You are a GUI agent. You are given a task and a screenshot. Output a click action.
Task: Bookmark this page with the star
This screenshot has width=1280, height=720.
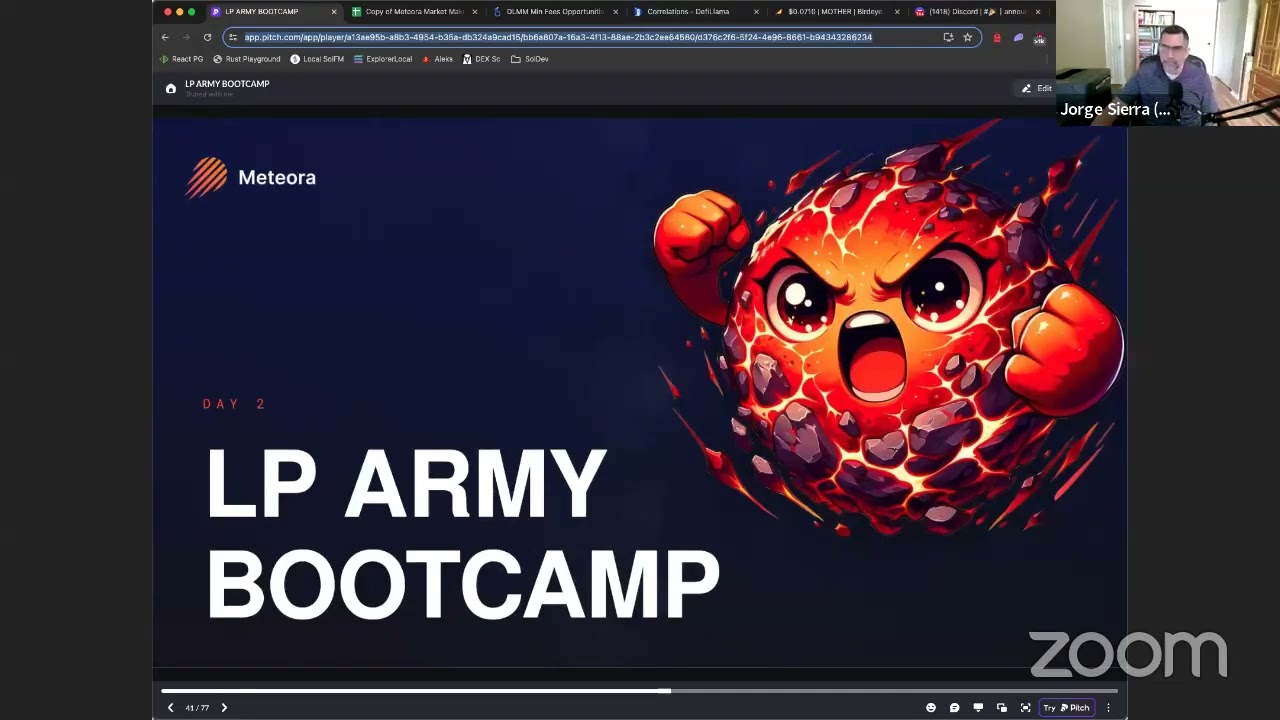pyautogui.click(x=967, y=37)
